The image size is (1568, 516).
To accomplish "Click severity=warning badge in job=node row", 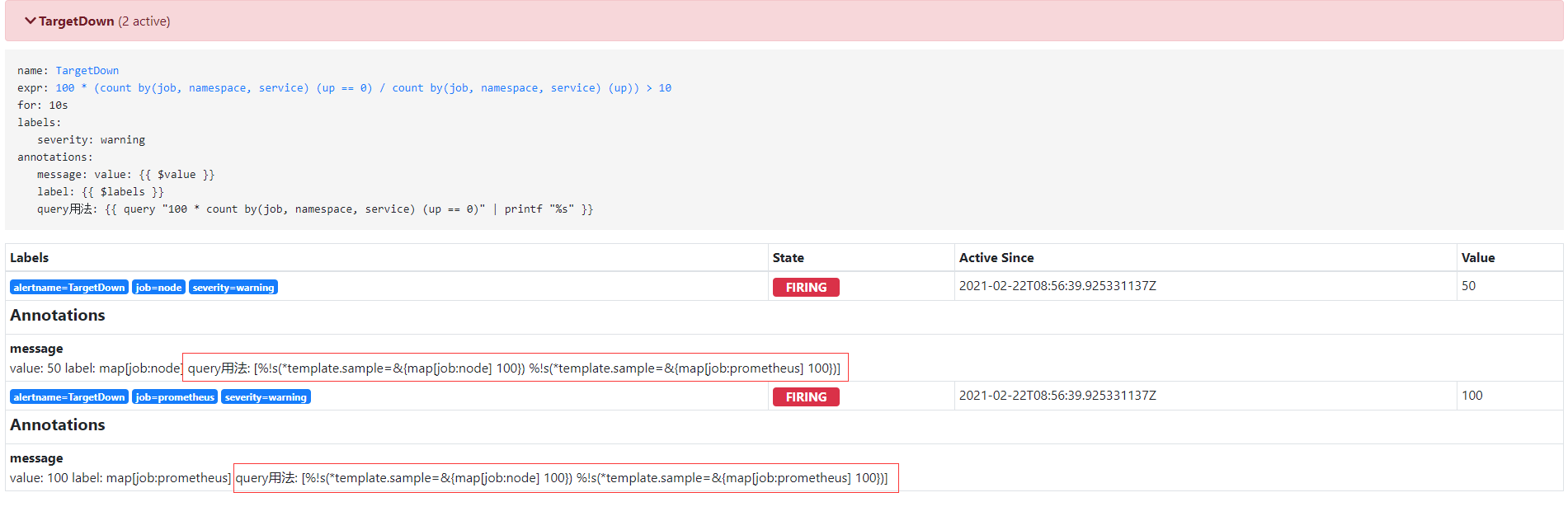I will [x=233, y=288].
